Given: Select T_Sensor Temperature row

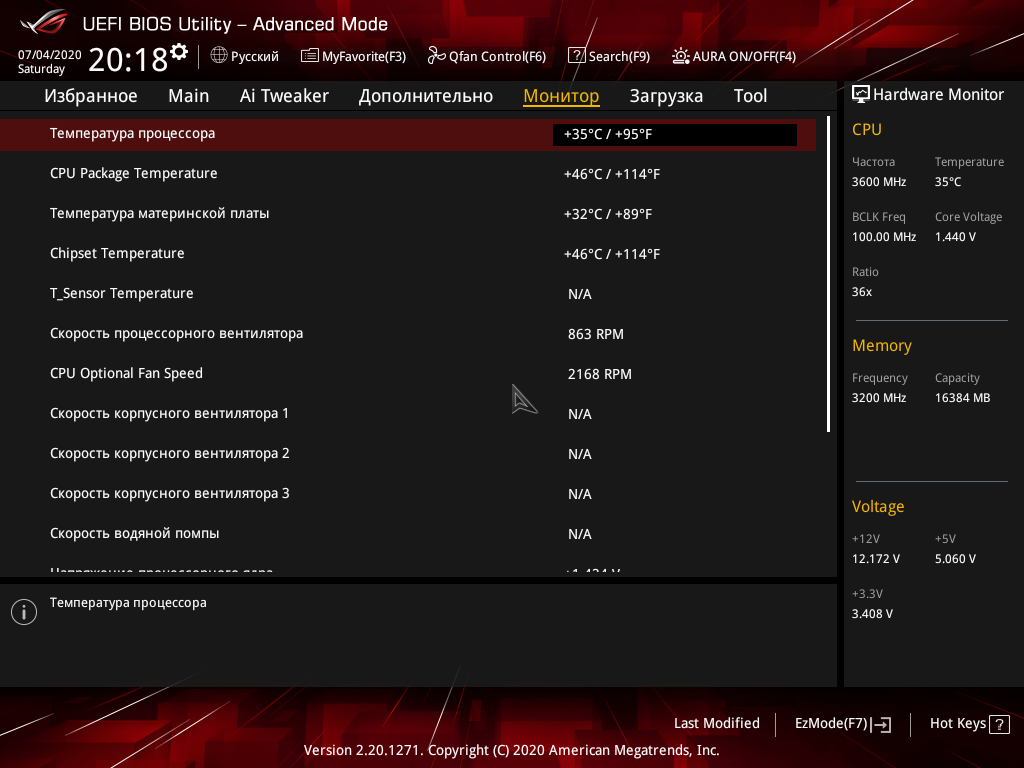Looking at the screenshot, I should pyautogui.click(x=408, y=294).
